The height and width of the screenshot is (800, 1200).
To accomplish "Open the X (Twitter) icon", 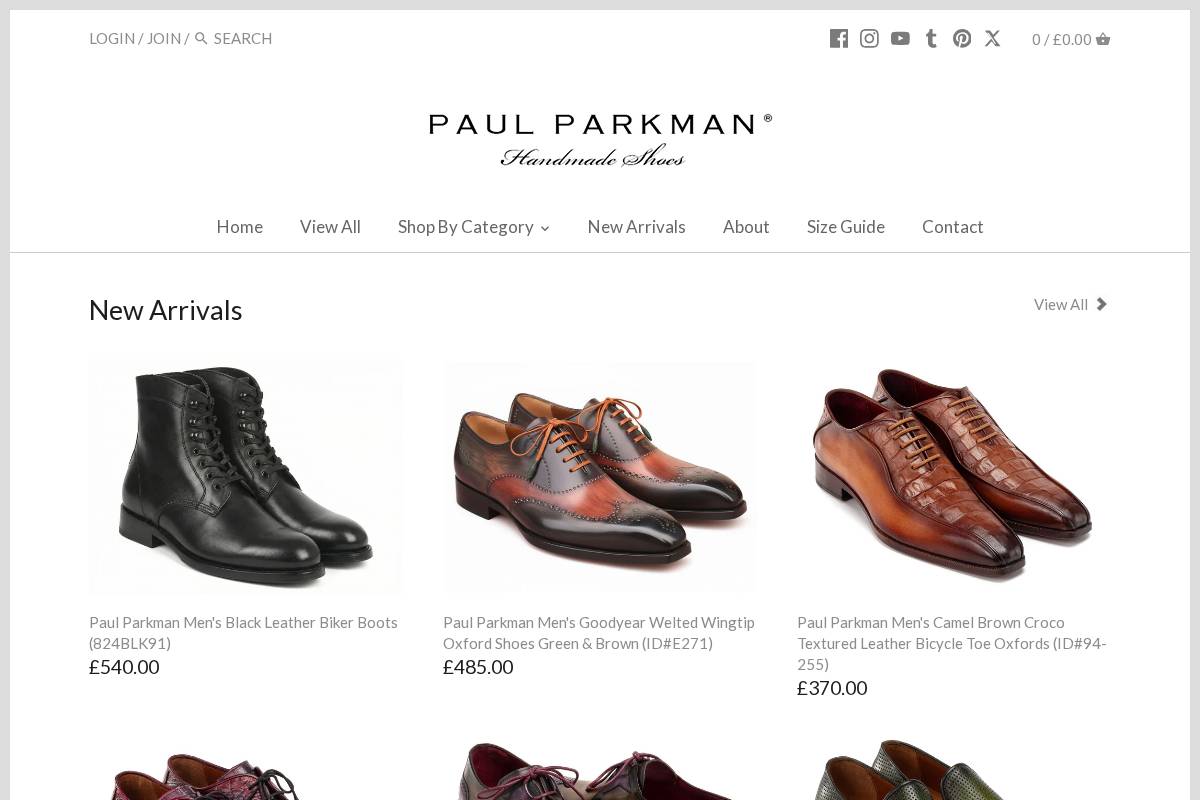I will point(992,38).
